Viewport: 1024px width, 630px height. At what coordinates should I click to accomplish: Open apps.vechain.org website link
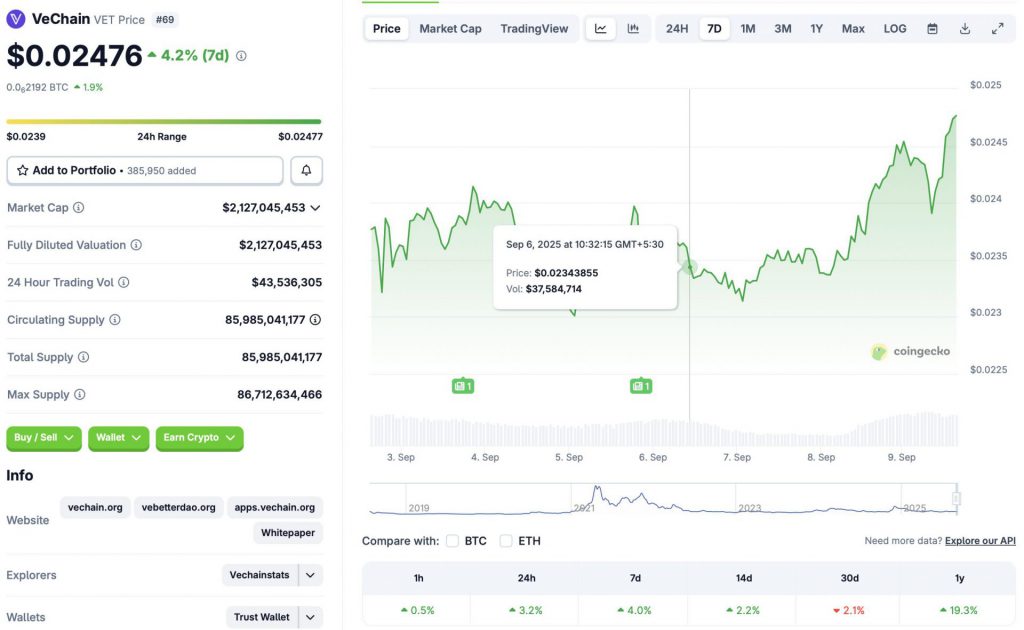[274, 507]
